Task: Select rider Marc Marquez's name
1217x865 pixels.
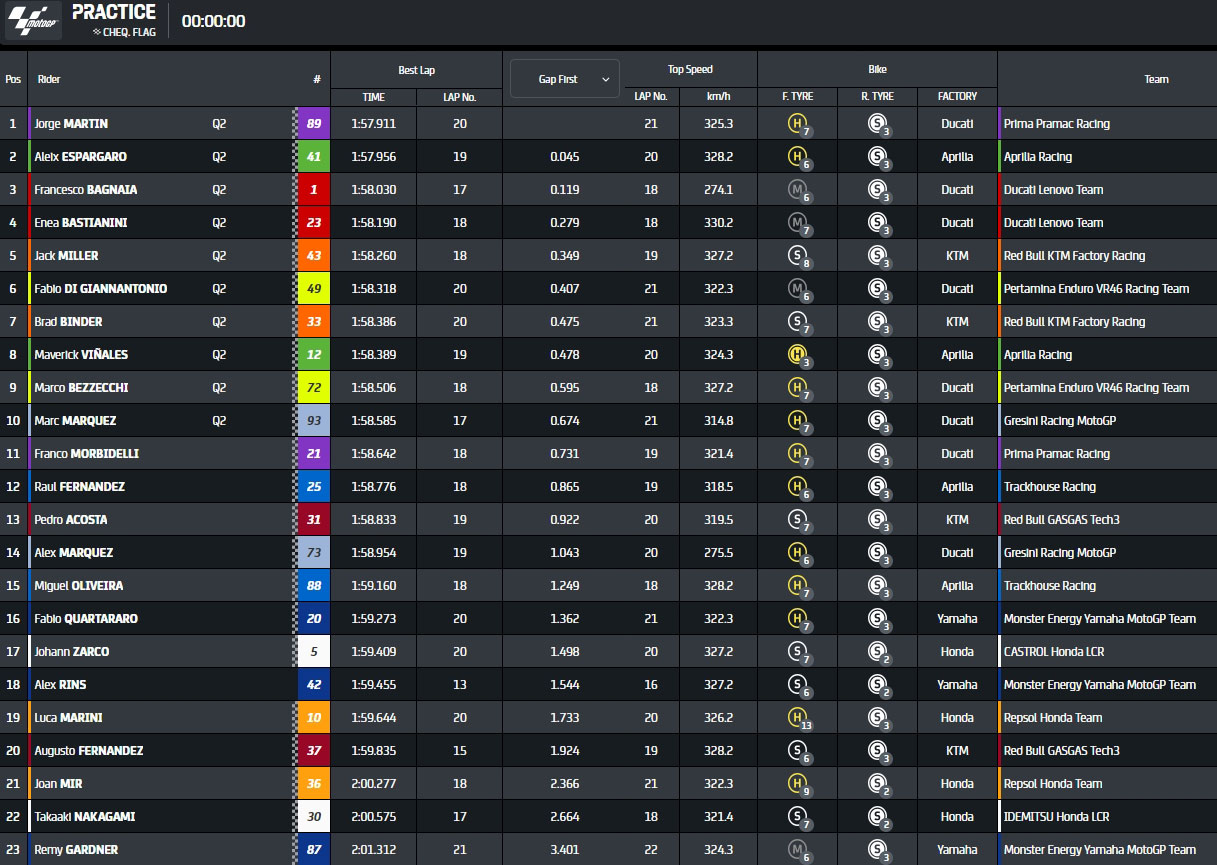Action: coord(75,421)
